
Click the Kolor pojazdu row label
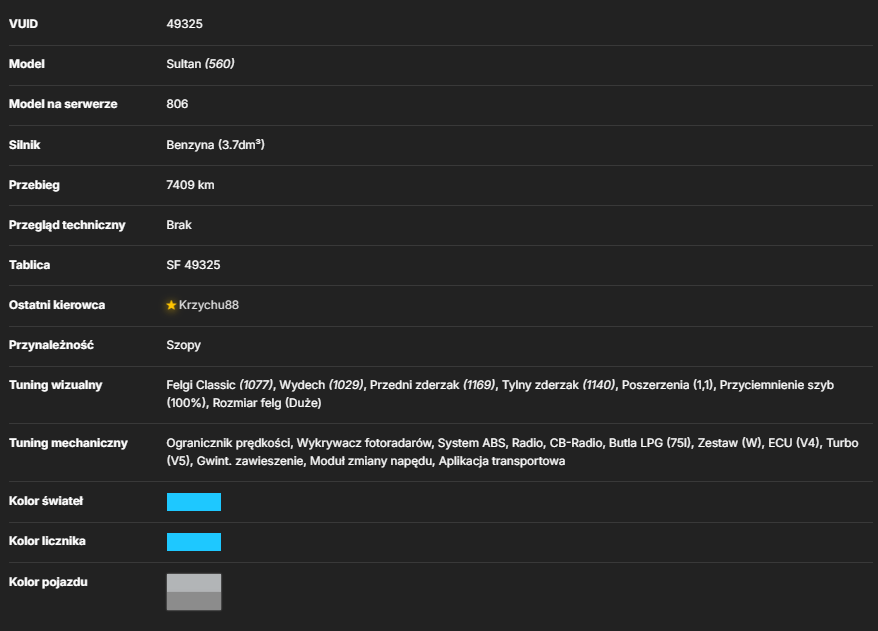click(48, 582)
